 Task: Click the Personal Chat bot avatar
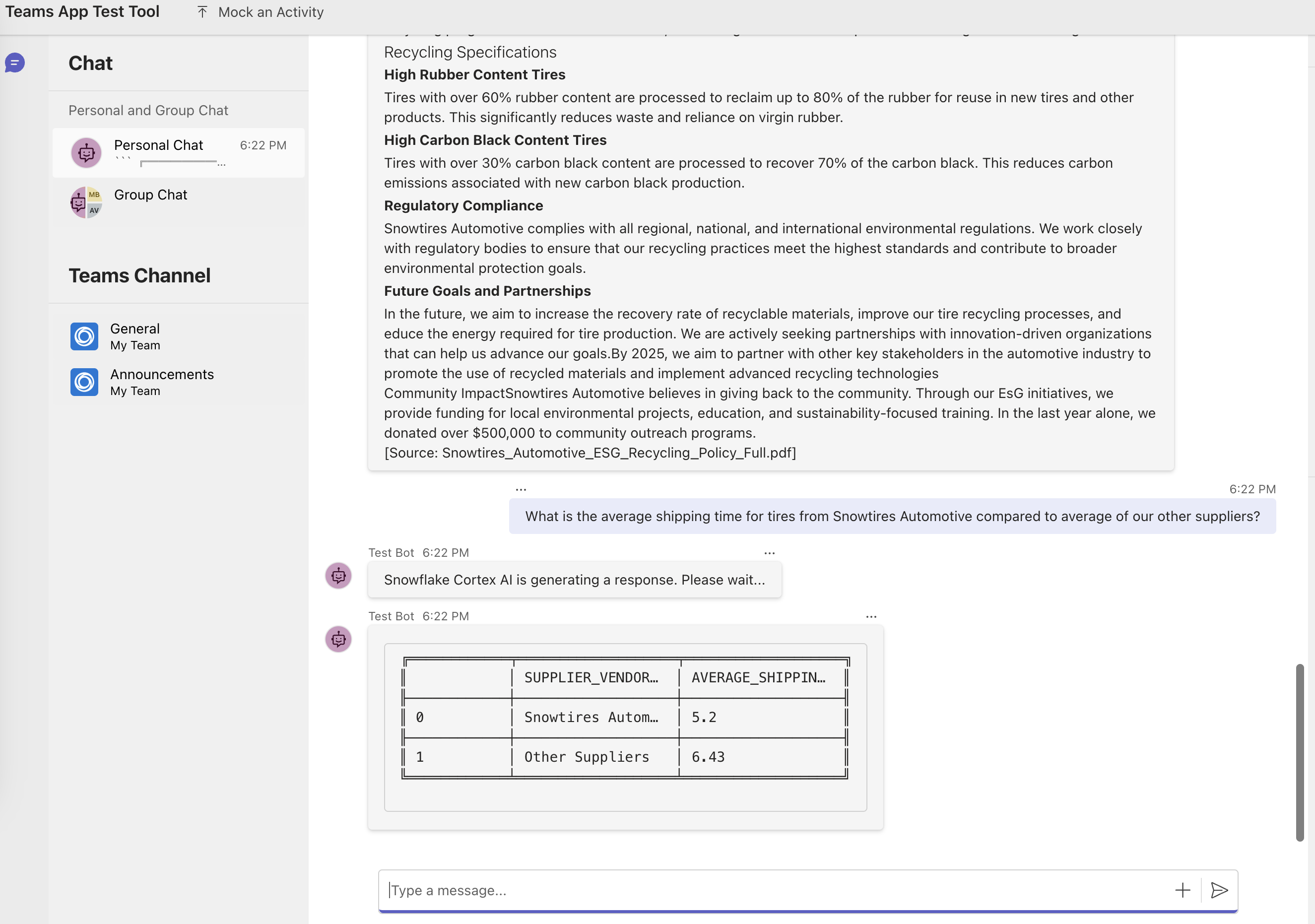click(x=85, y=152)
